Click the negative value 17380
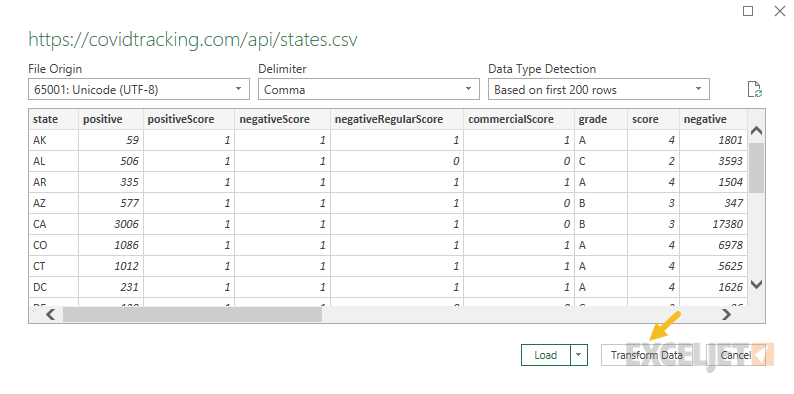The width and height of the screenshot is (794, 394). [x=713, y=224]
